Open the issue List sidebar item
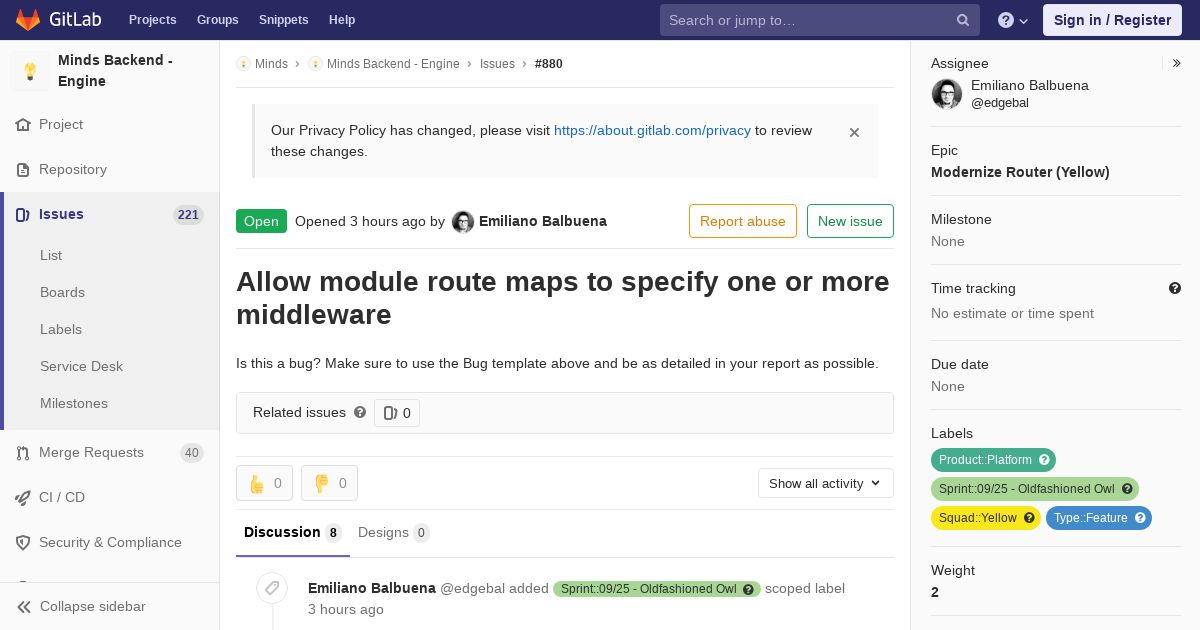 pyautogui.click(x=51, y=255)
